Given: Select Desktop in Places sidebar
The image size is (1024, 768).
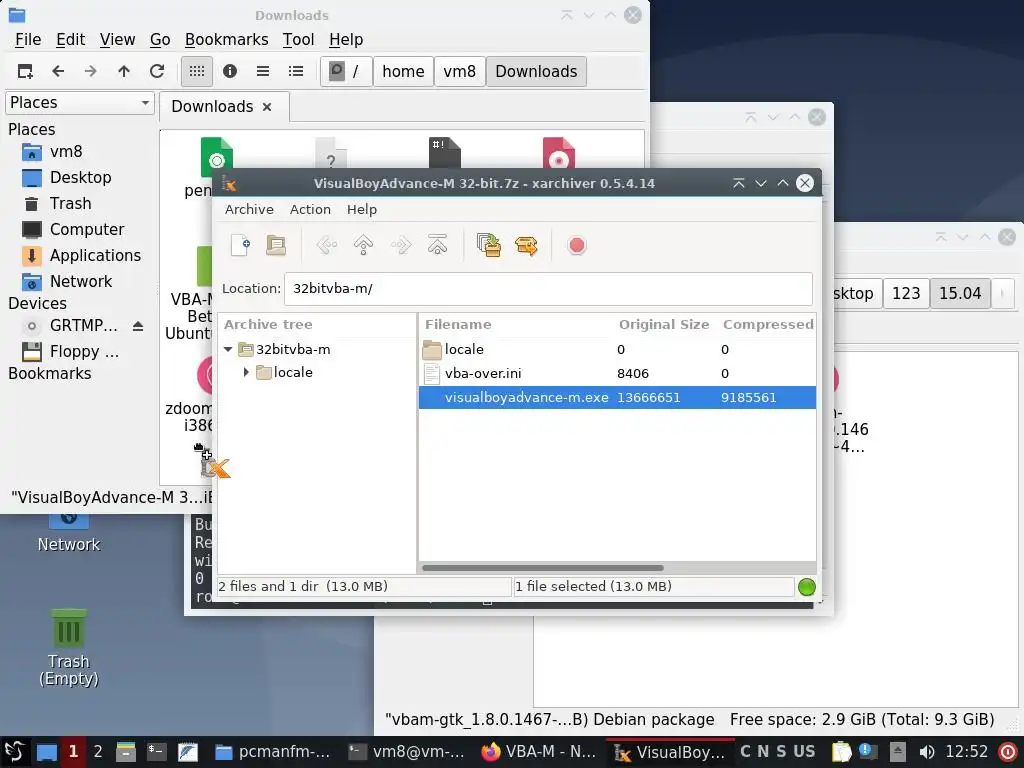Looking at the screenshot, I should [80, 178].
